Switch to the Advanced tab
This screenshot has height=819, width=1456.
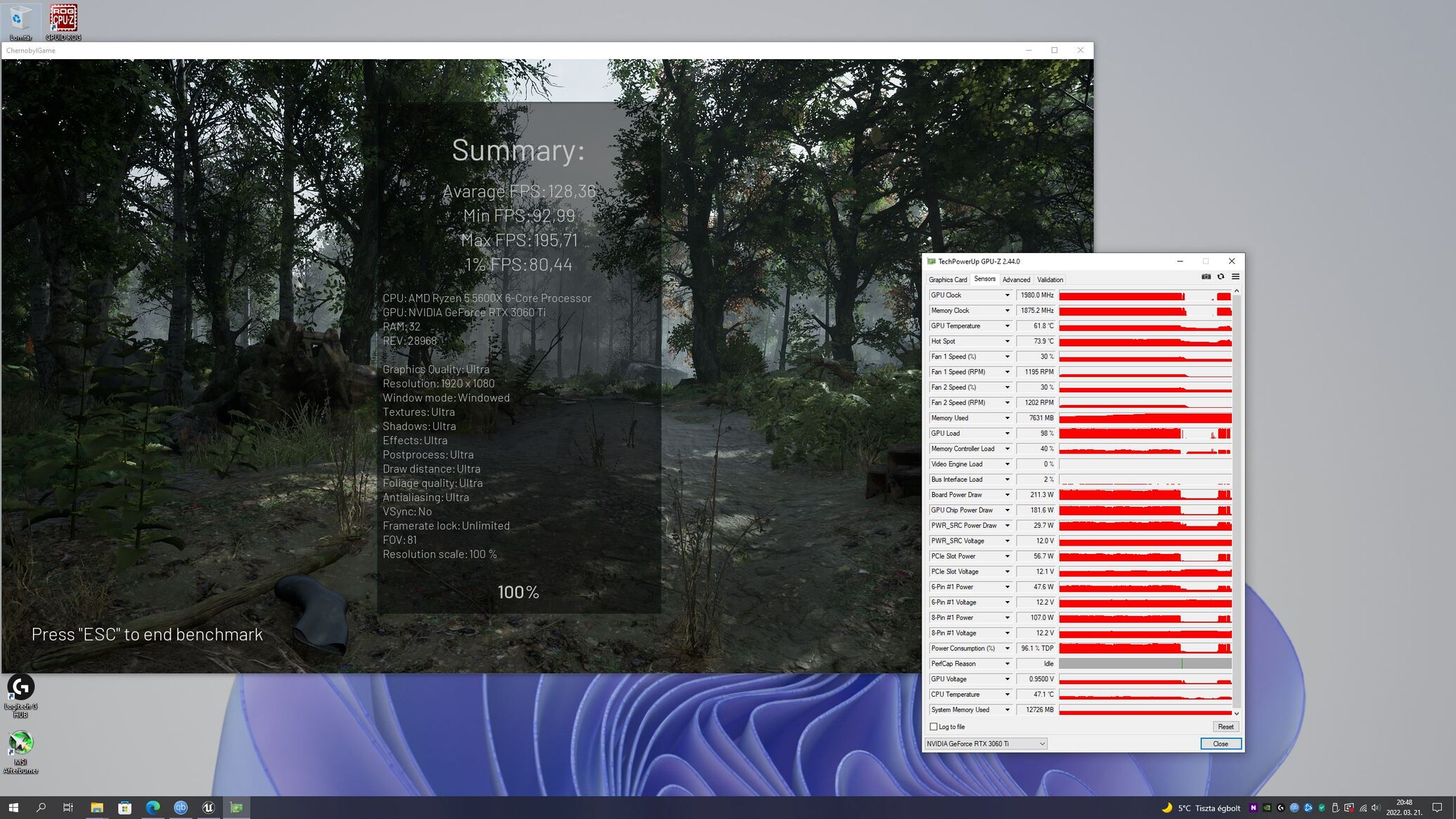click(1016, 280)
